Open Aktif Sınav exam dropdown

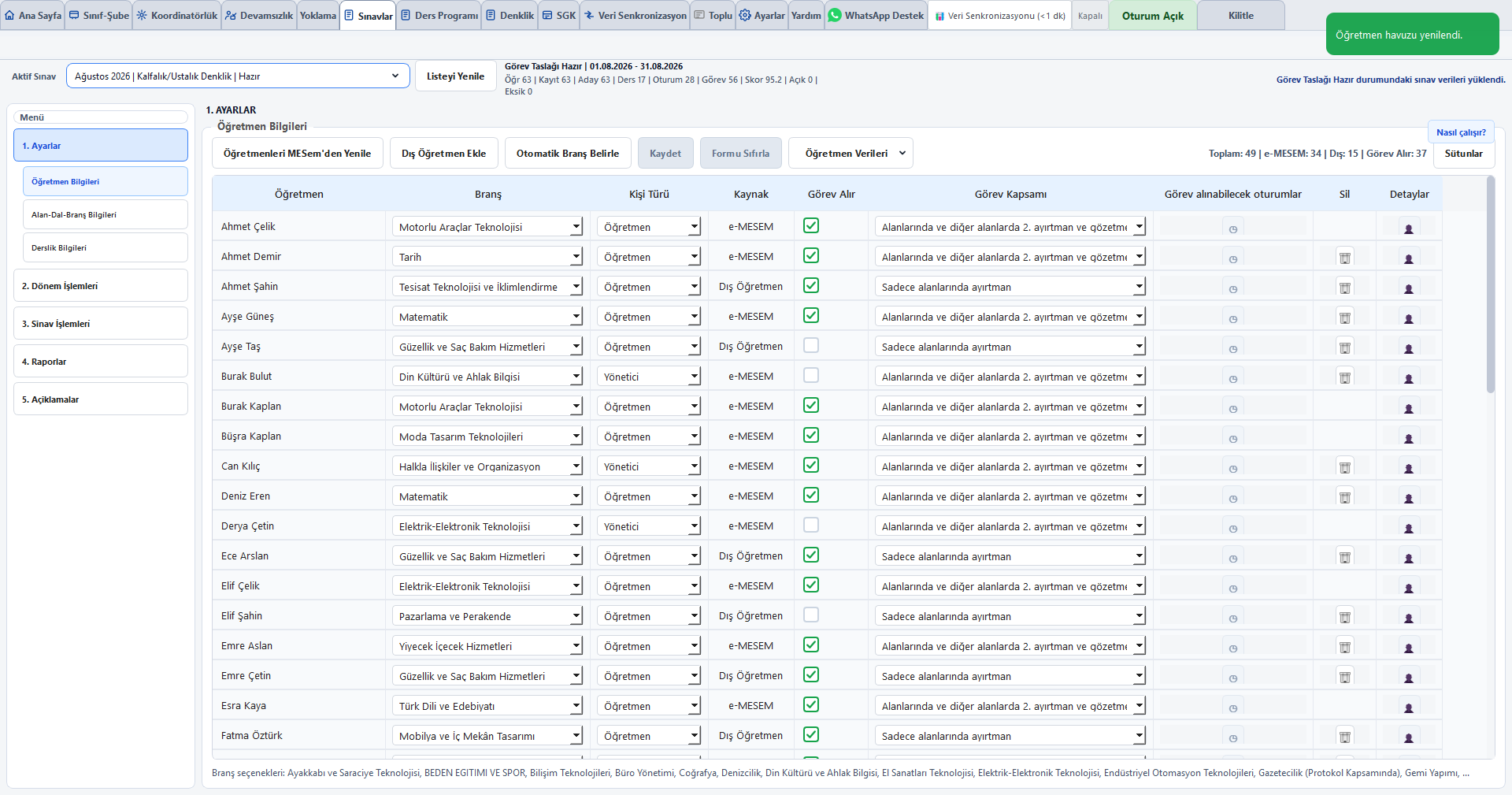coord(238,76)
